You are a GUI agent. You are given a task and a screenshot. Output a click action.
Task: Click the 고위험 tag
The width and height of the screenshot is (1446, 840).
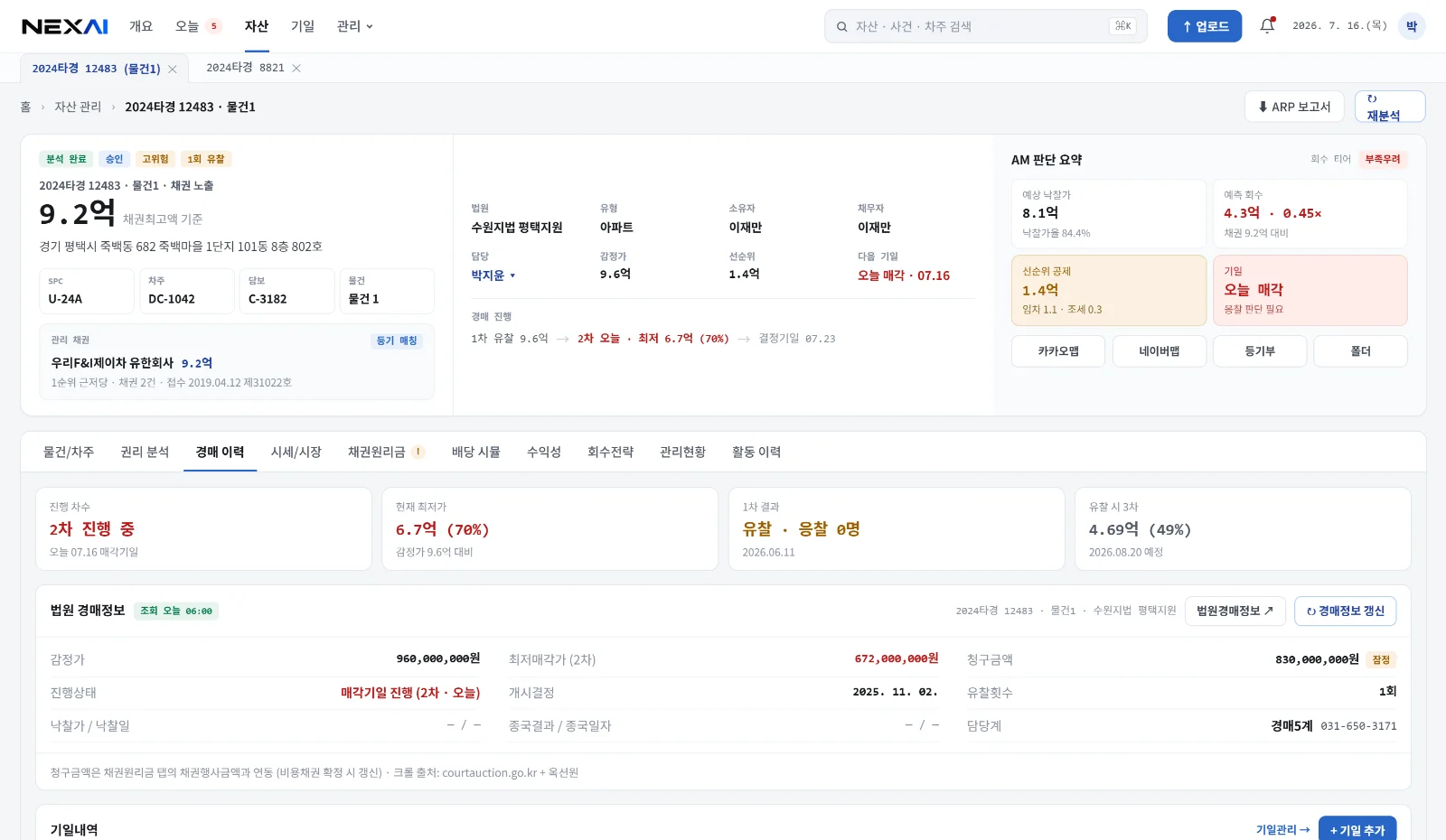(x=155, y=159)
